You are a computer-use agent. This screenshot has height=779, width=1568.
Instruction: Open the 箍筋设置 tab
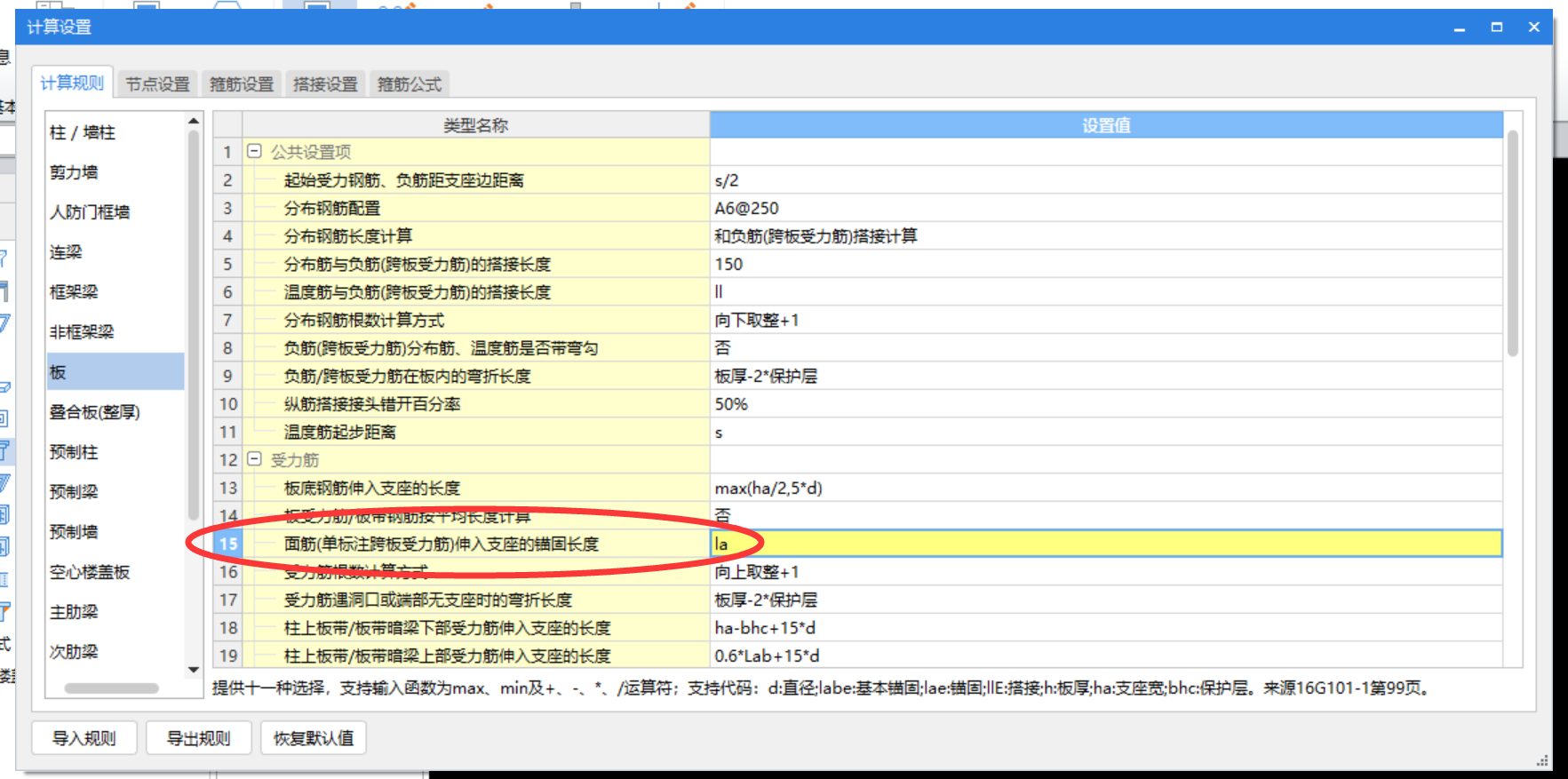pos(242,84)
